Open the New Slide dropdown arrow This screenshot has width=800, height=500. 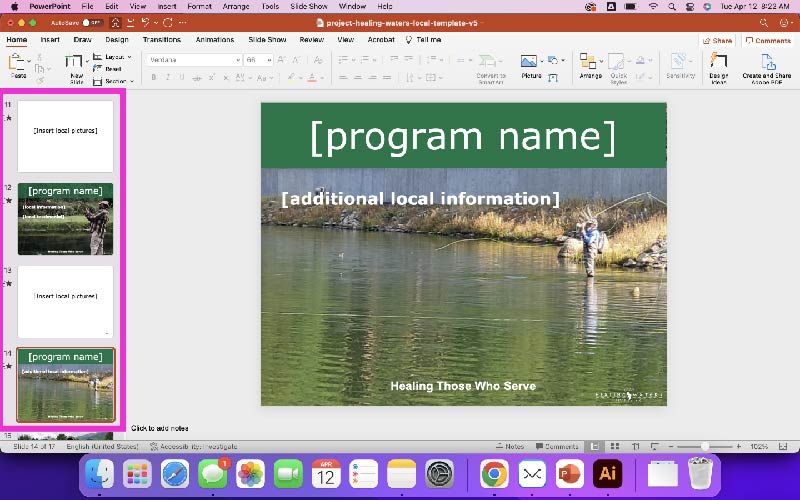(87, 61)
